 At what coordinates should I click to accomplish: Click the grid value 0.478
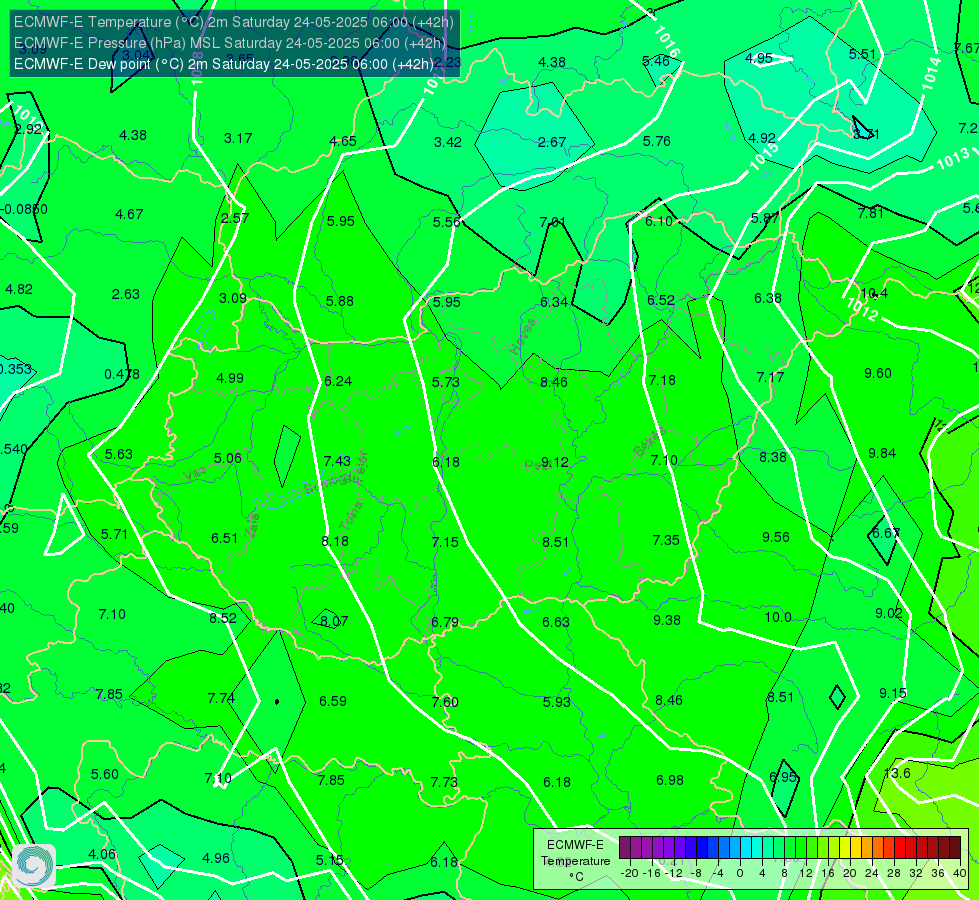122,374
